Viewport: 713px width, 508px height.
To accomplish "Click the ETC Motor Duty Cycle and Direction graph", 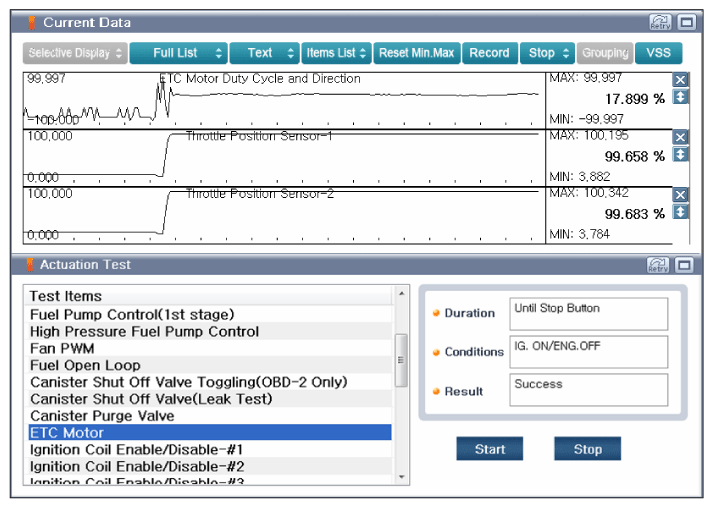I will pyautogui.click(x=284, y=101).
